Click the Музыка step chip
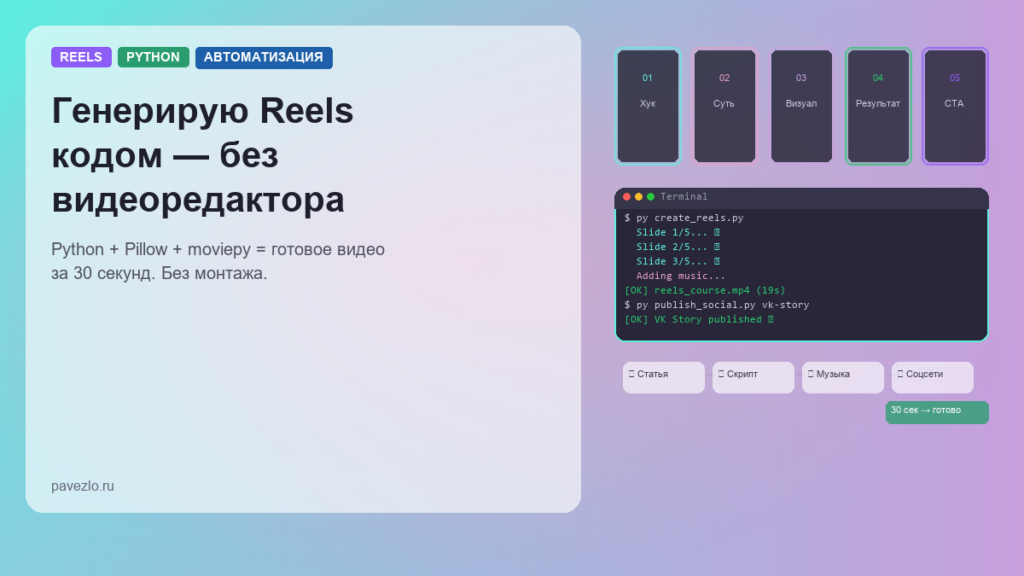This screenshot has width=1024, height=576. pyautogui.click(x=842, y=377)
